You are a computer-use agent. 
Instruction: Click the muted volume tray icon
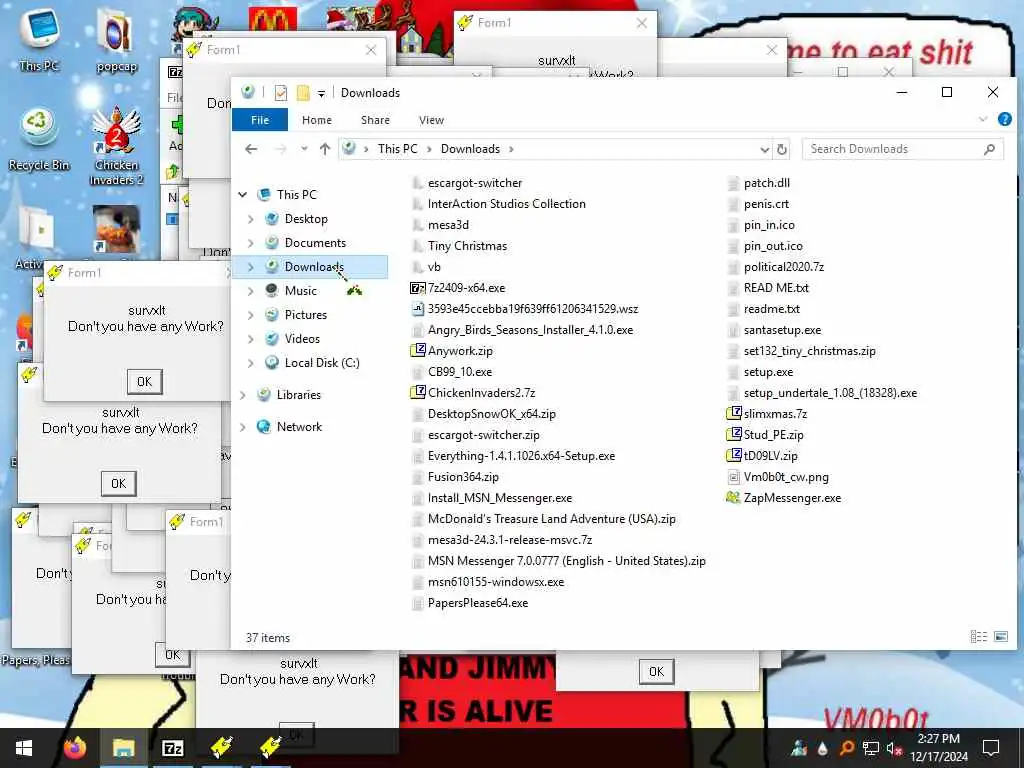point(894,748)
